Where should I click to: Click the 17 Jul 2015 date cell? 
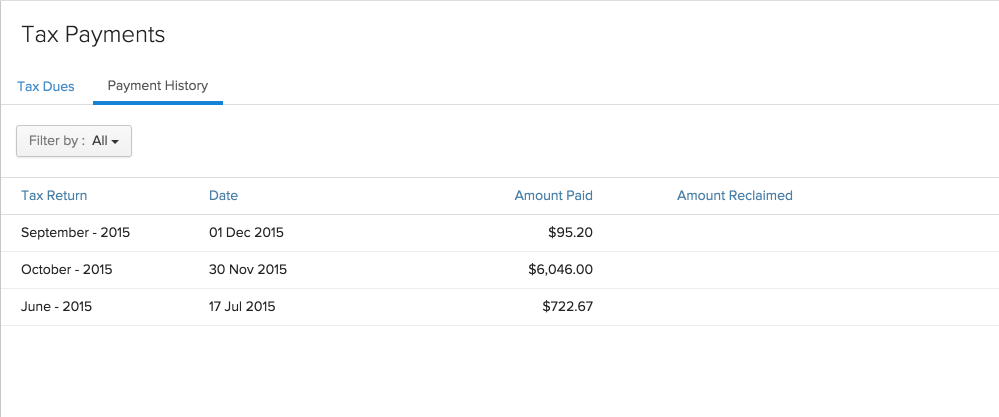point(242,307)
